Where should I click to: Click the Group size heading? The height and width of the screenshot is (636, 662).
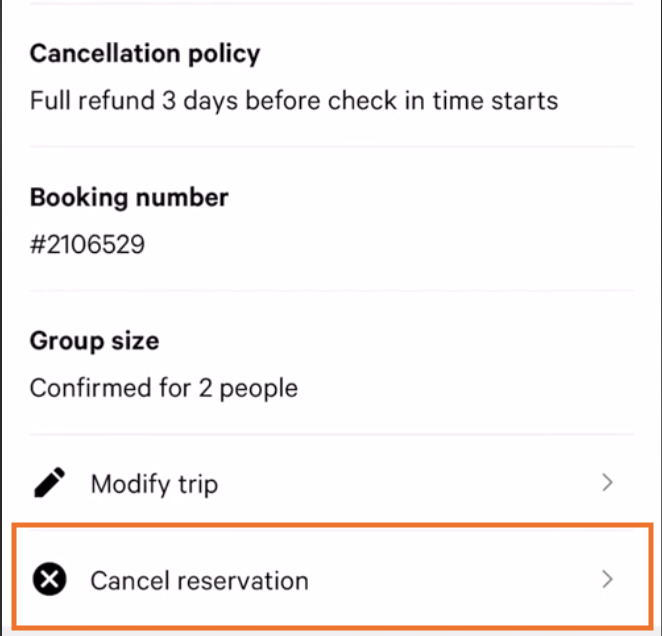coord(95,341)
